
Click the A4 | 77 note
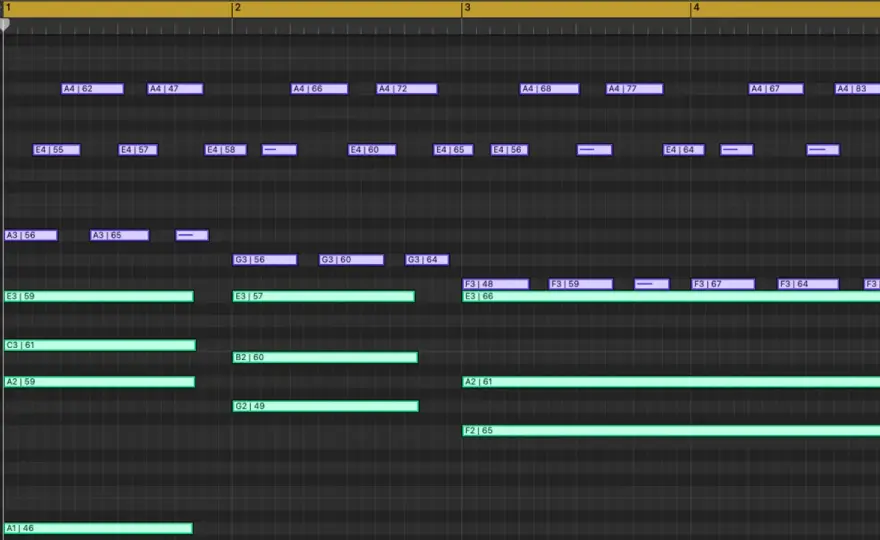pyautogui.click(x=634, y=89)
